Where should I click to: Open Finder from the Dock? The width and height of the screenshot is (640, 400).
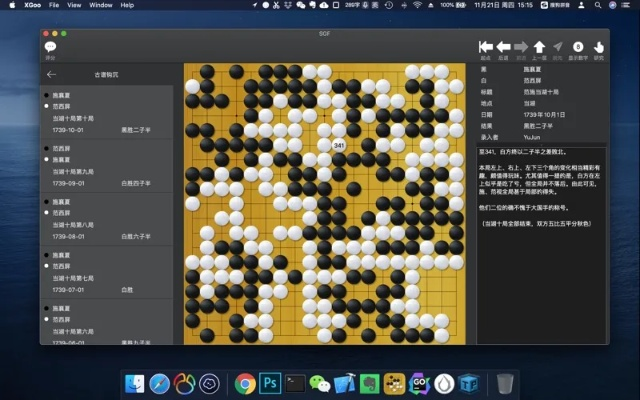point(135,384)
